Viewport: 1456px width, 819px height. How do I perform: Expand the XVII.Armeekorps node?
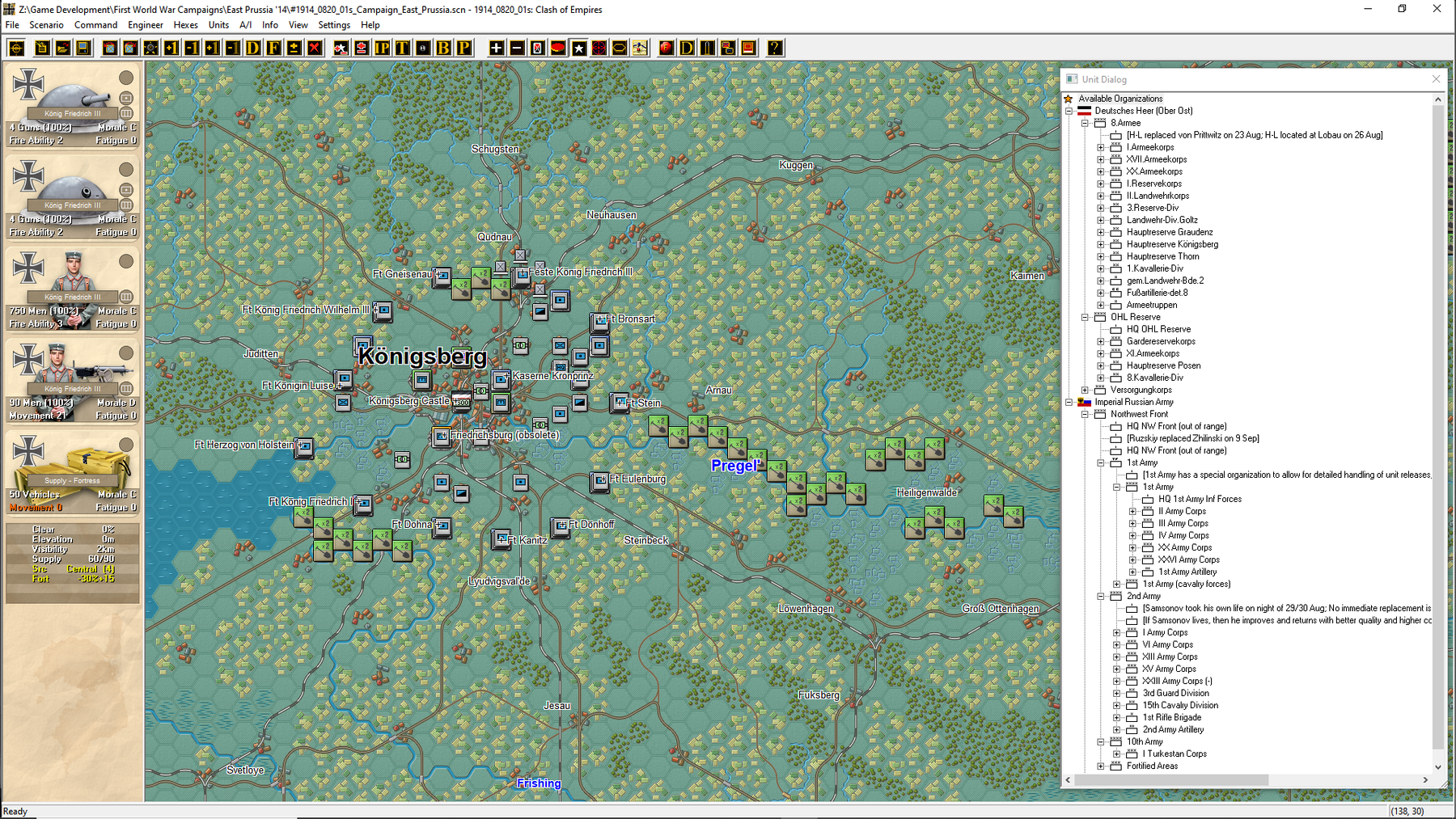pos(1101,159)
